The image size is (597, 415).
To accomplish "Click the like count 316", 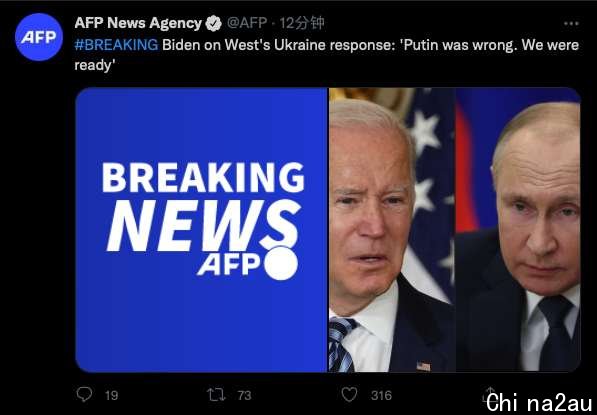I will [381, 396].
